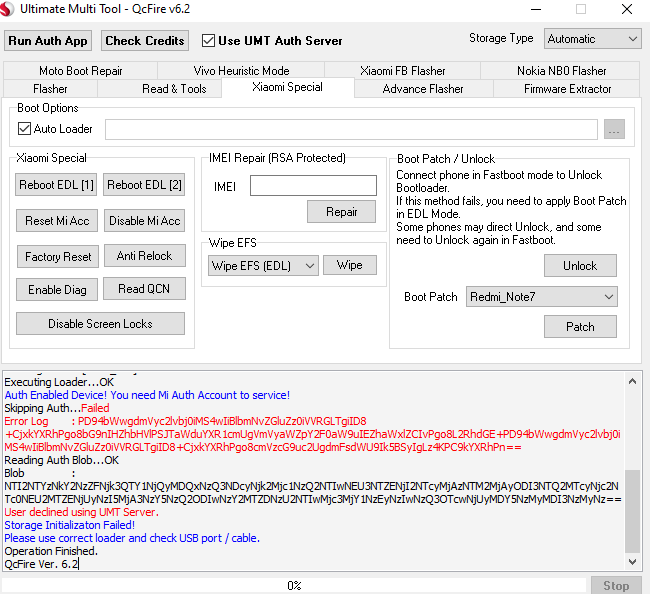Click the log vertical scrollbar thumb
This screenshot has height=594, width=650.
click(x=632, y=511)
